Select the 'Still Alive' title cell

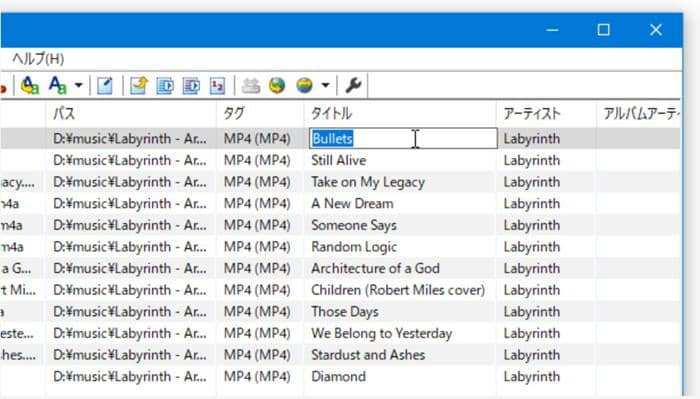[338, 160]
